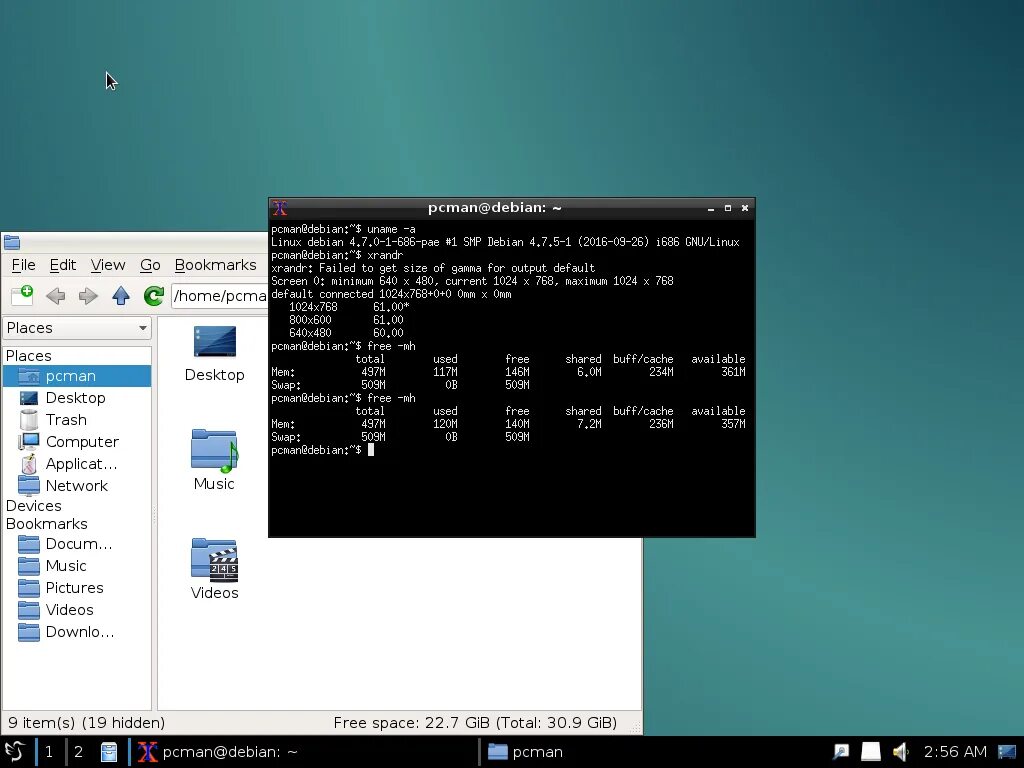The height and width of the screenshot is (768, 1024).
Task: Open Videos bookmark in sidebar
Action: pyautogui.click(x=77, y=610)
